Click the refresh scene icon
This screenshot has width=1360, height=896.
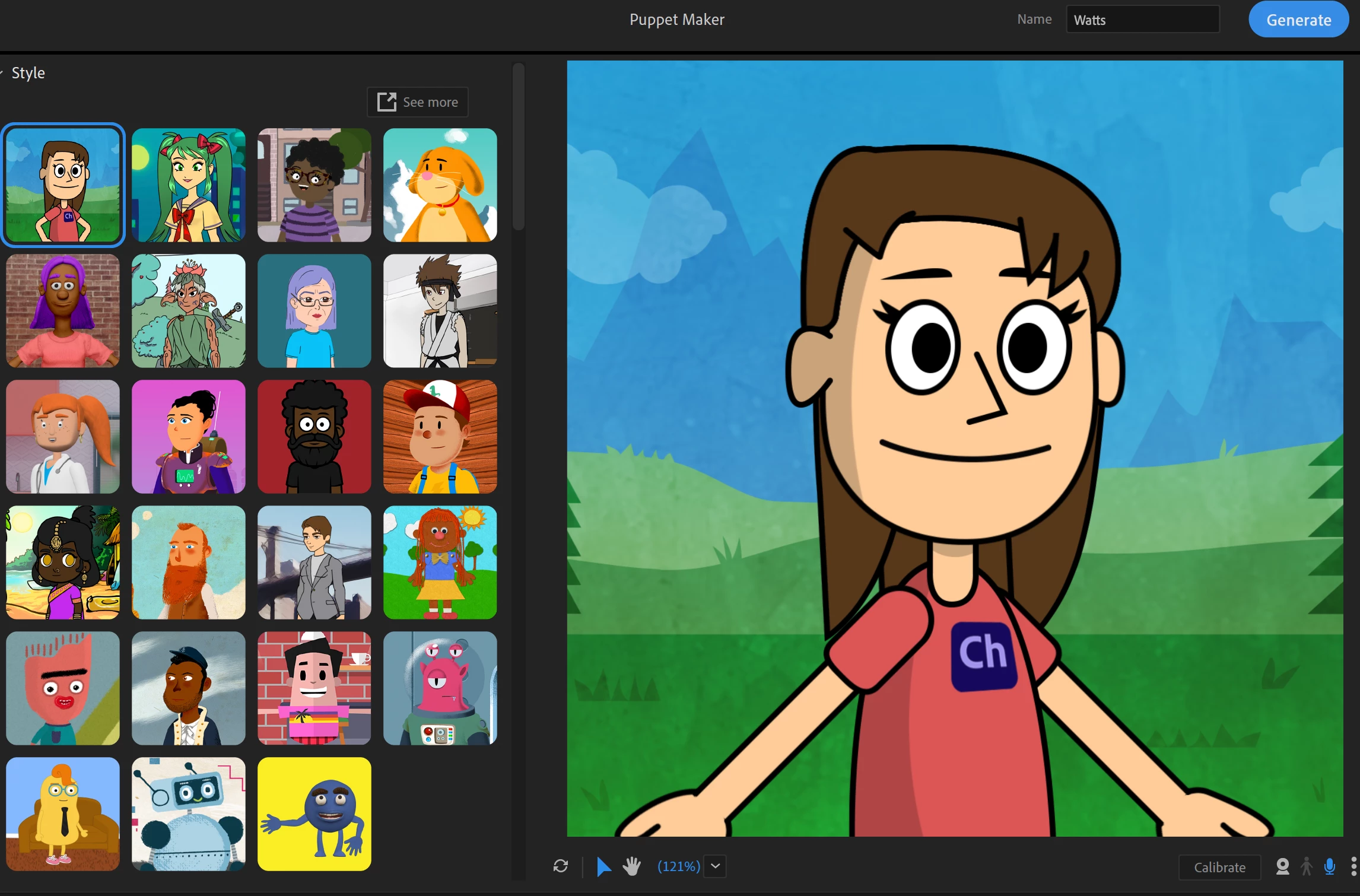560,866
